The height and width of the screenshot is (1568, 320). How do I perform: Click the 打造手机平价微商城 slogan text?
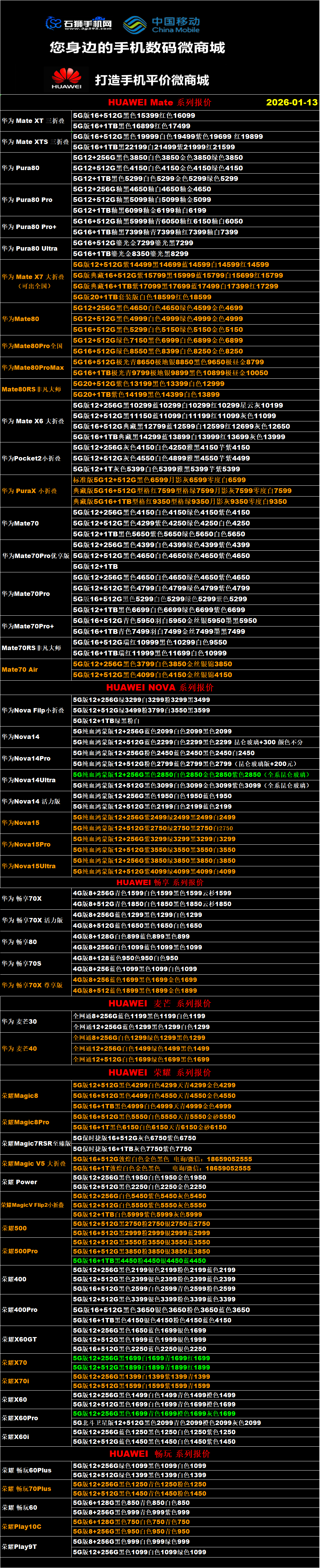tap(152, 80)
